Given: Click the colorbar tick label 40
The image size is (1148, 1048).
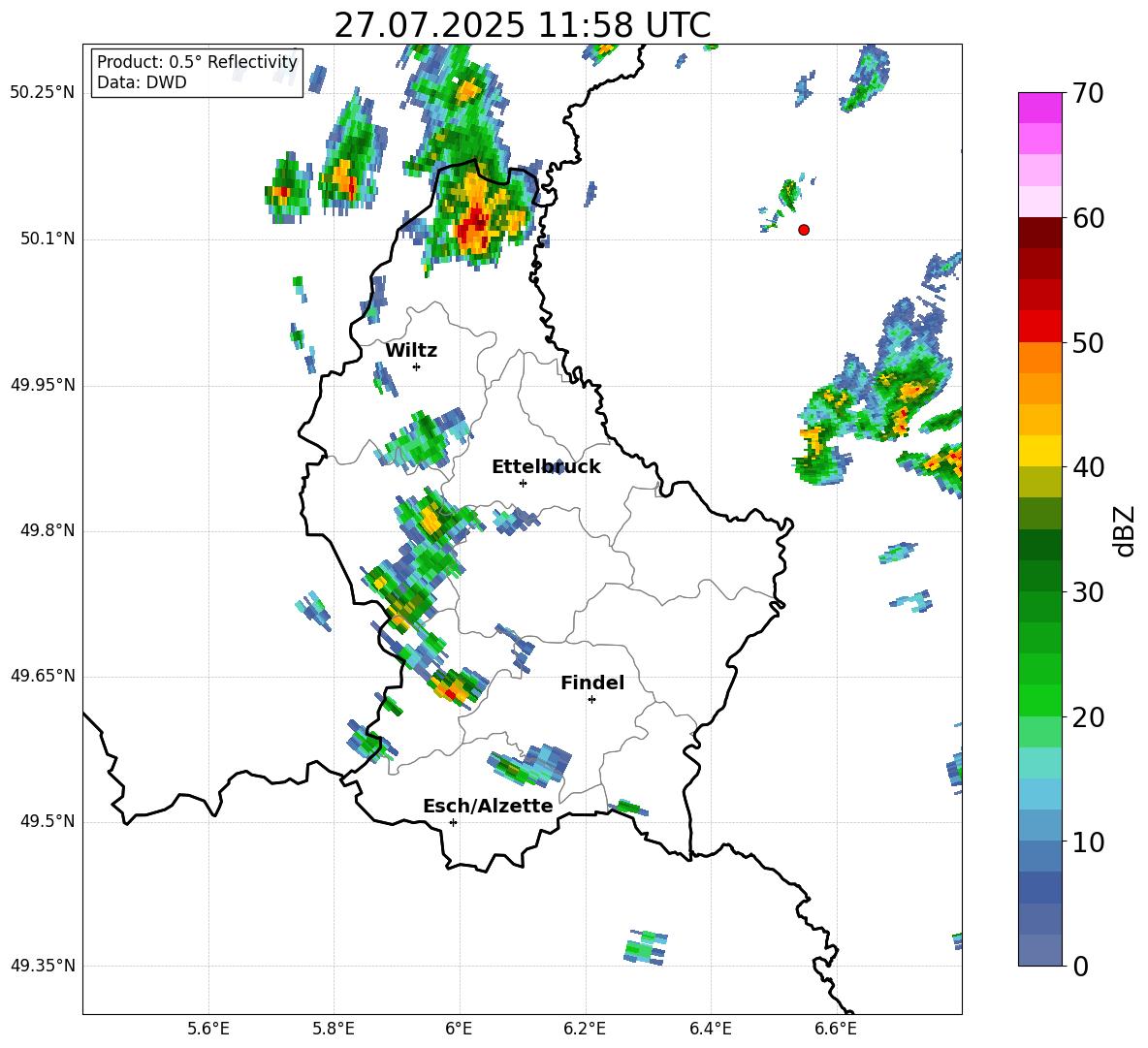Looking at the screenshot, I should pyautogui.click(x=1088, y=467).
